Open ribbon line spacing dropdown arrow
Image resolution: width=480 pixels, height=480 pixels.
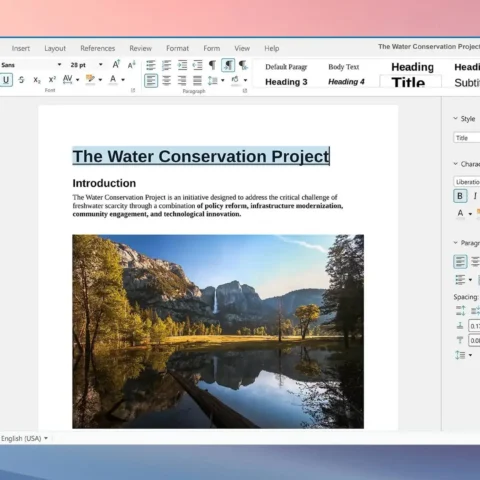tap(223, 80)
